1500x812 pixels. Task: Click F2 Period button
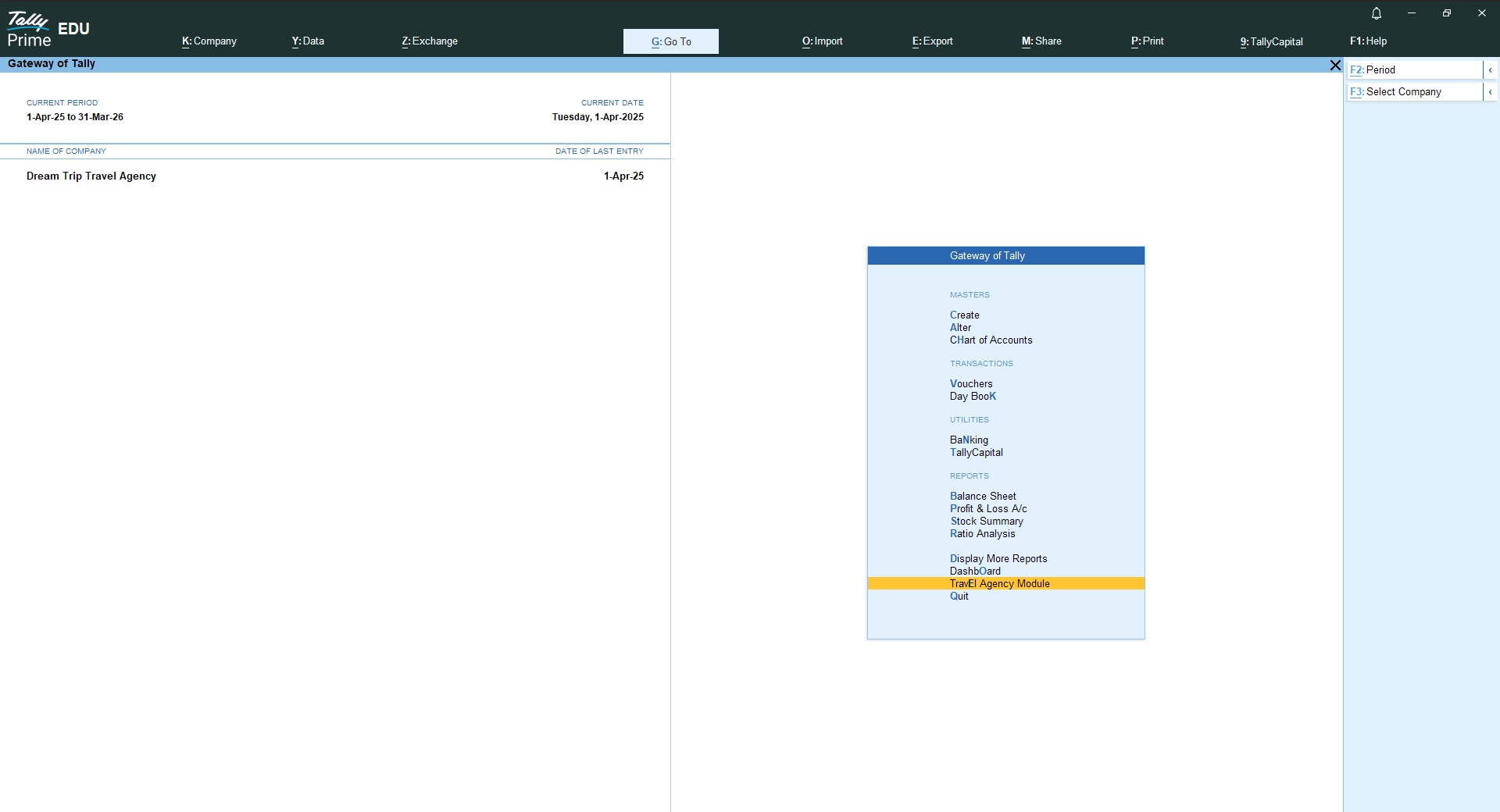coord(1412,70)
